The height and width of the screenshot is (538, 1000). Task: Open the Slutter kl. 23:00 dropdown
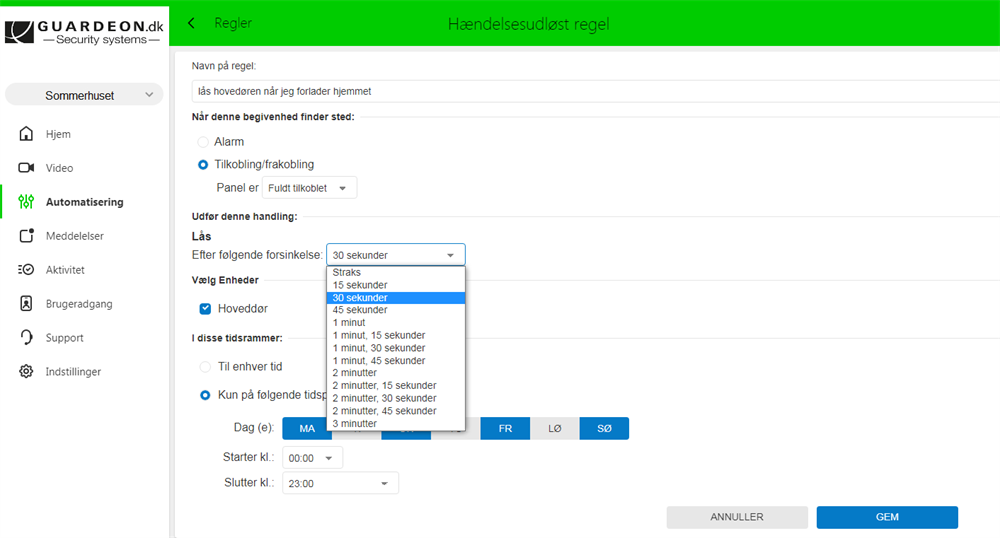(340, 484)
